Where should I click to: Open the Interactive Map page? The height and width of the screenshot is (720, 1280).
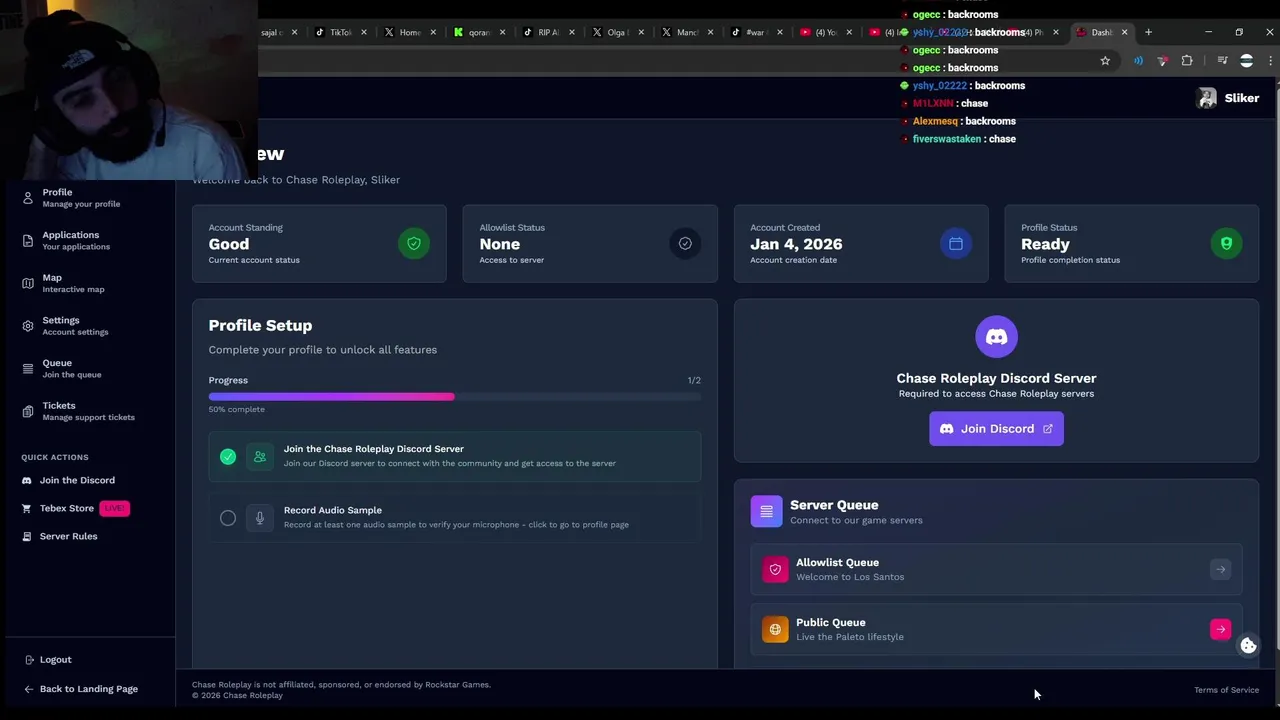pos(88,284)
